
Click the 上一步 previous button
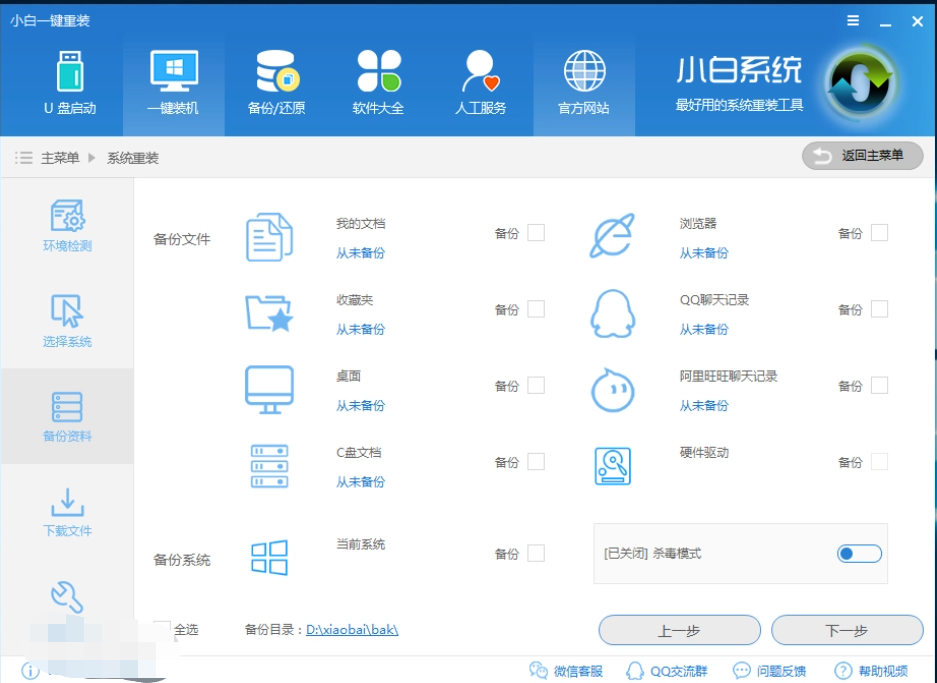click(679, 630)
